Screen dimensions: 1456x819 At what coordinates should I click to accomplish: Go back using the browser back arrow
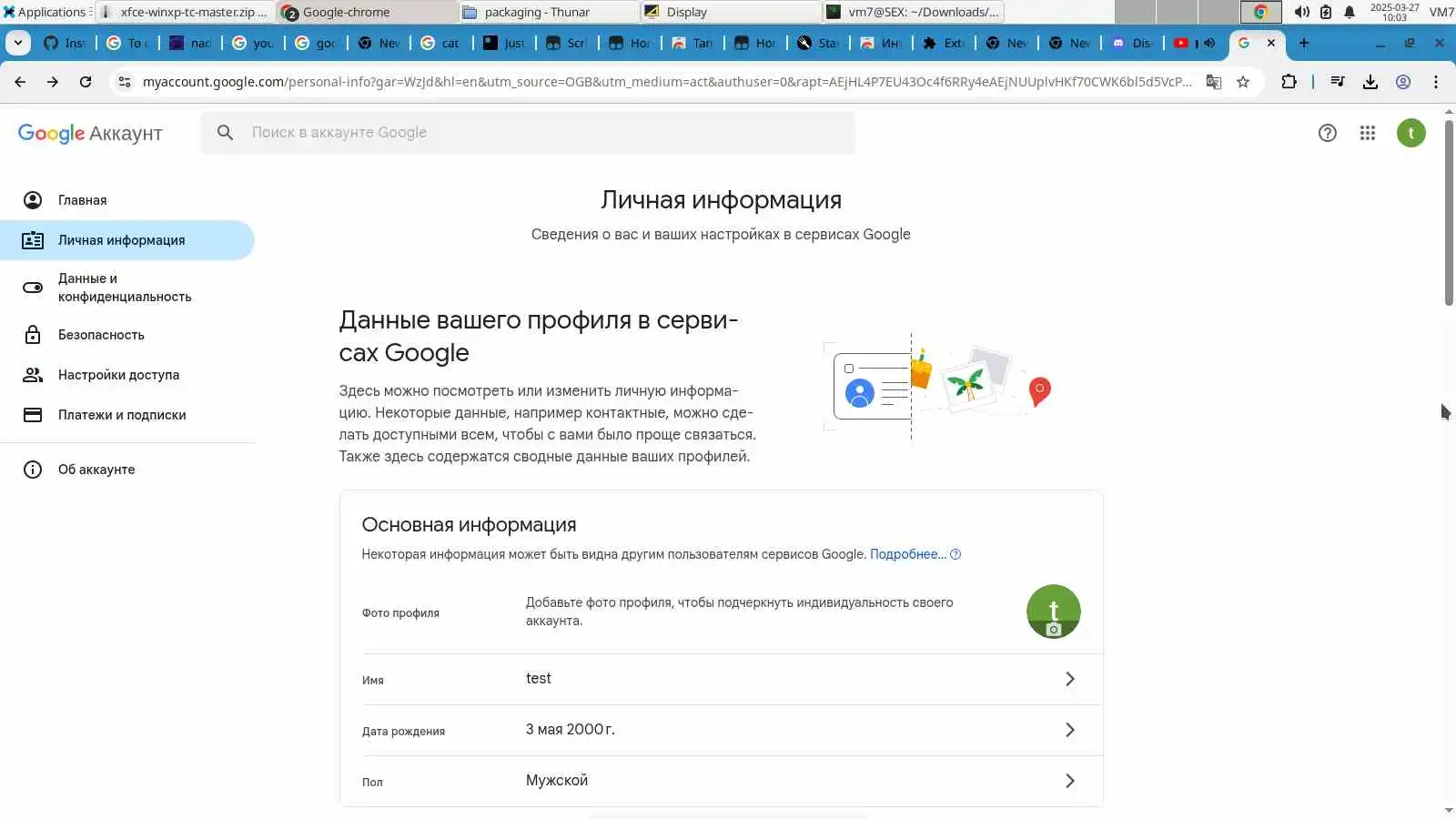(x=20, y=82)
